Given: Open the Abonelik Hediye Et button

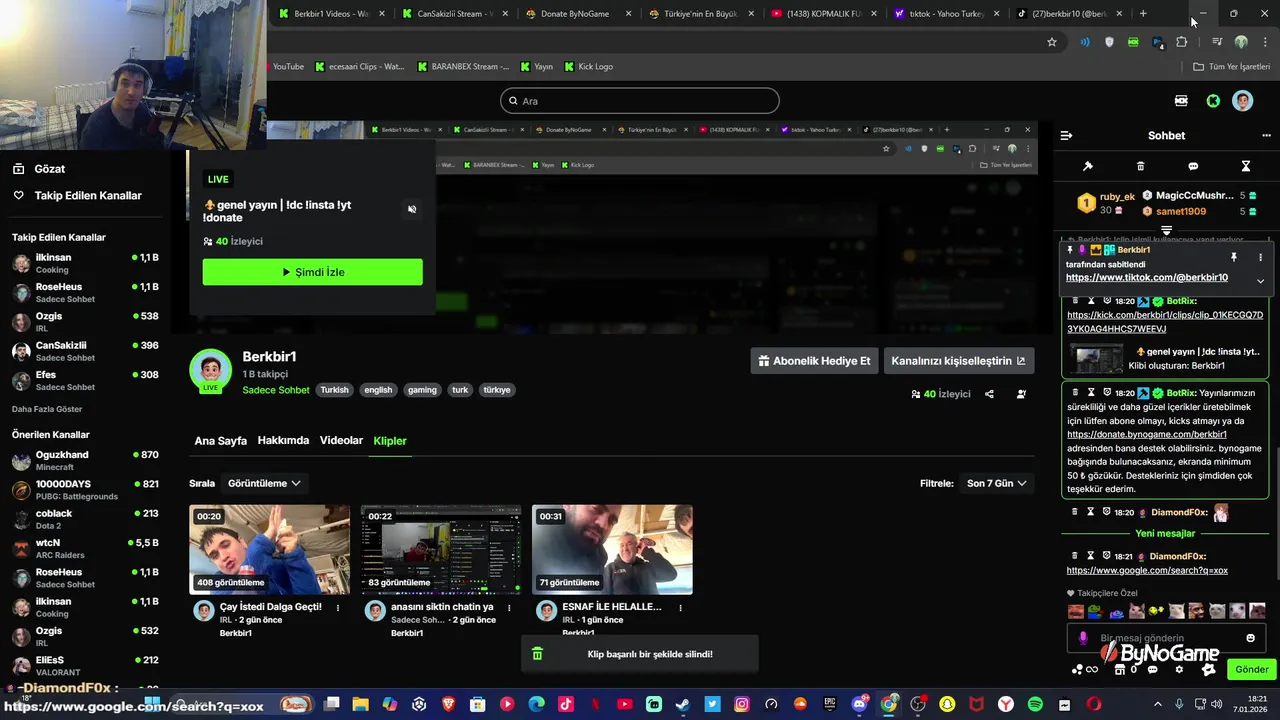Looking at the screenshot, I should tap(814, 361).
